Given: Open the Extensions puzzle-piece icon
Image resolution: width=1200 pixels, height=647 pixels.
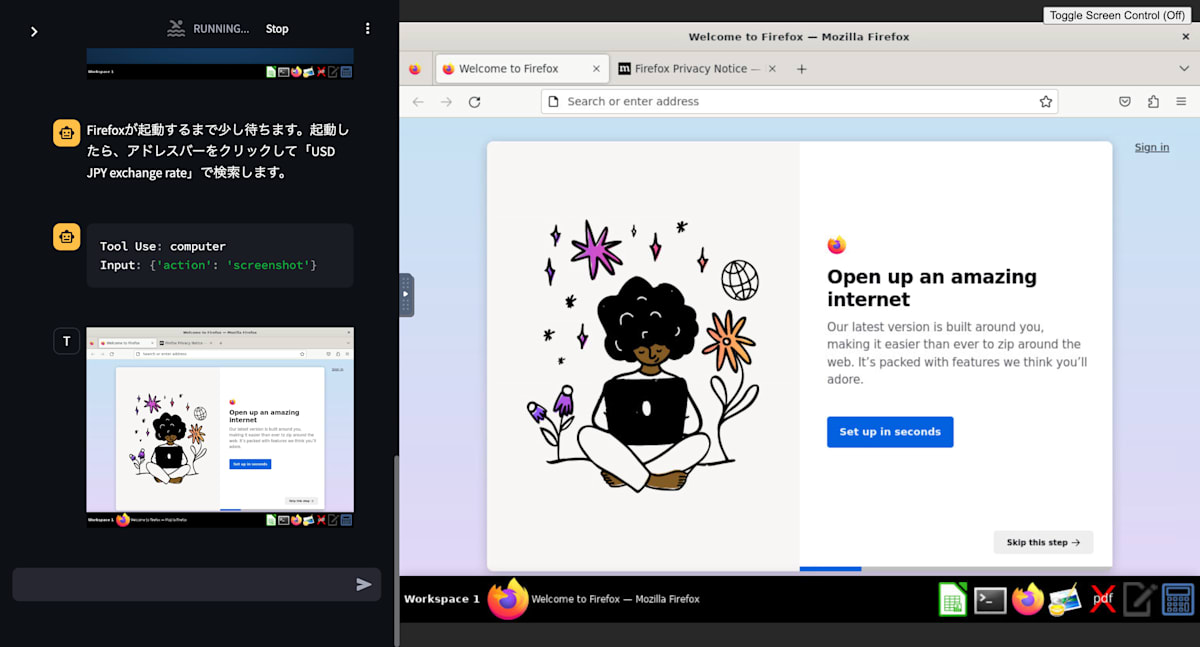Looking at the screenshot, I should [1153, 102].
